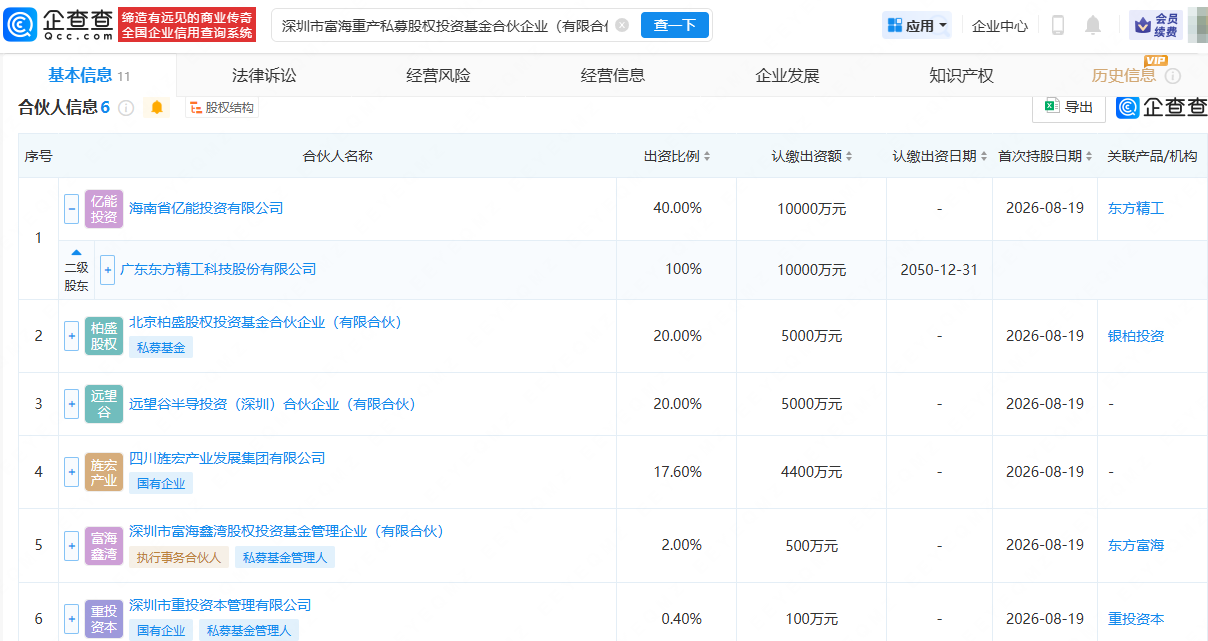Open 深圳市重投资本管理有限公司 link
The image size is (1208, 641).
(x=220, y=605)
